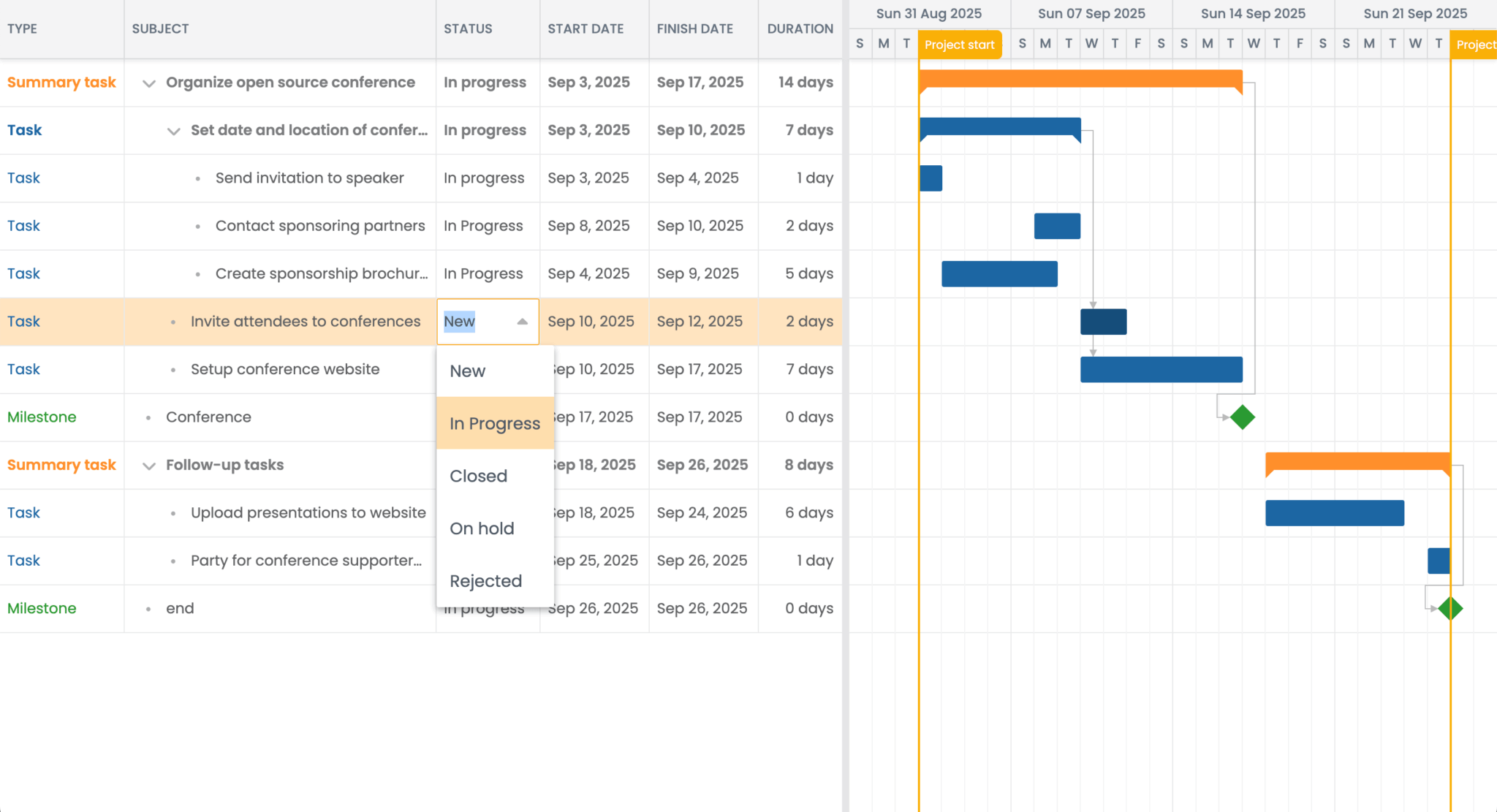Click the green Conference milestone diamond

(1242, 417)
